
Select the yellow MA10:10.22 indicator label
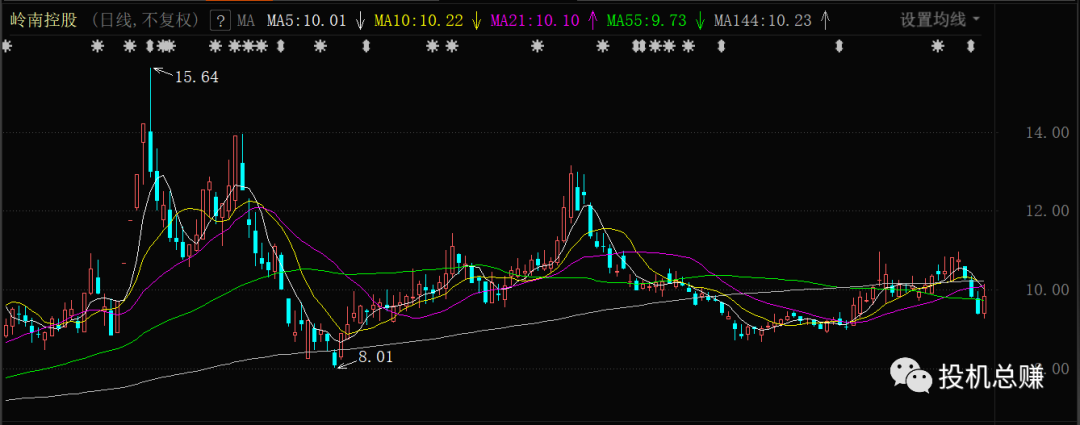[x=419, y=19]
